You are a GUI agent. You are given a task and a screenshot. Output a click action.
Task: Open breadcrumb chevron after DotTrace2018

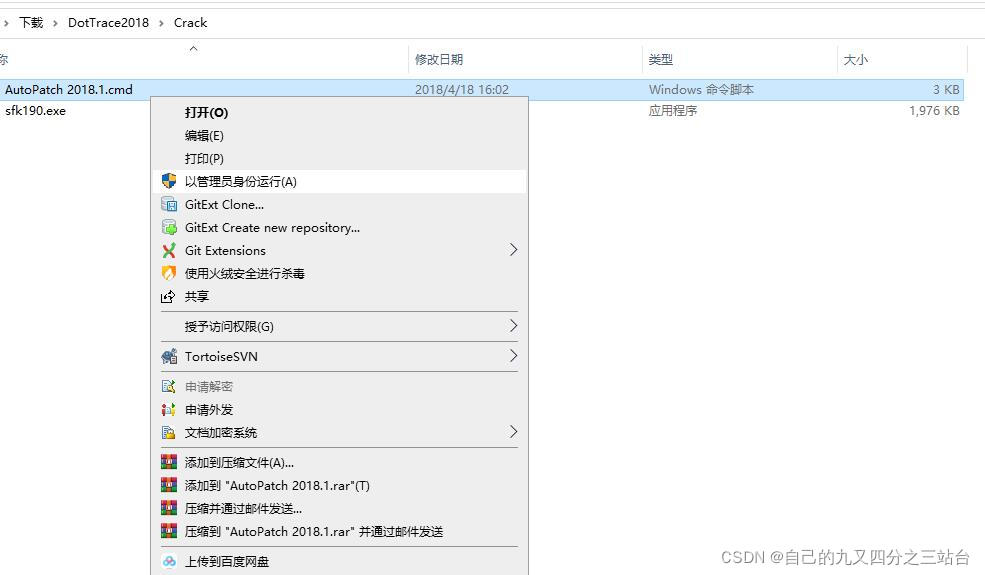coord(161,23)
